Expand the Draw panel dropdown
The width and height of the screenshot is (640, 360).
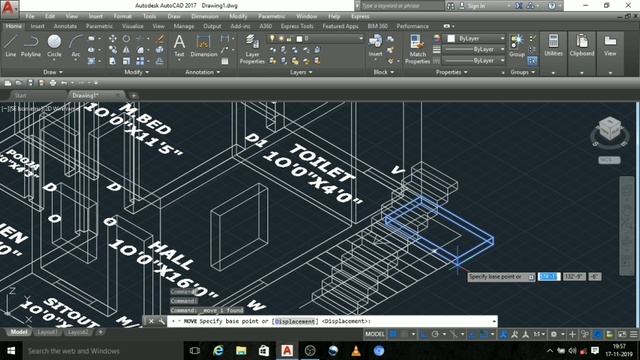click(53, 72)
